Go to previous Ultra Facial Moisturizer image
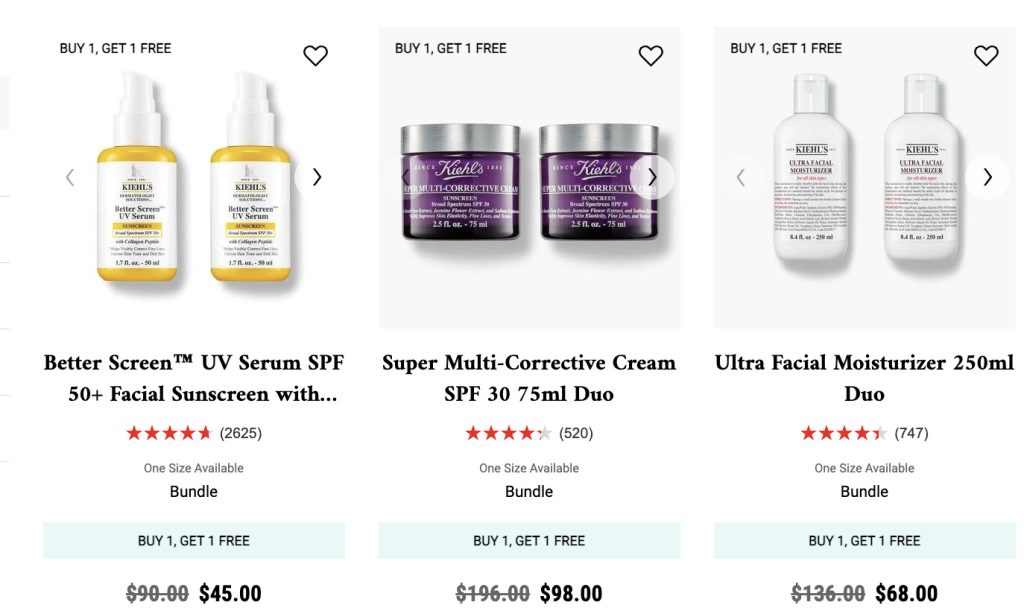Image resolution: width=1024 pixels, height=608 pixels. tap(741, 177)
